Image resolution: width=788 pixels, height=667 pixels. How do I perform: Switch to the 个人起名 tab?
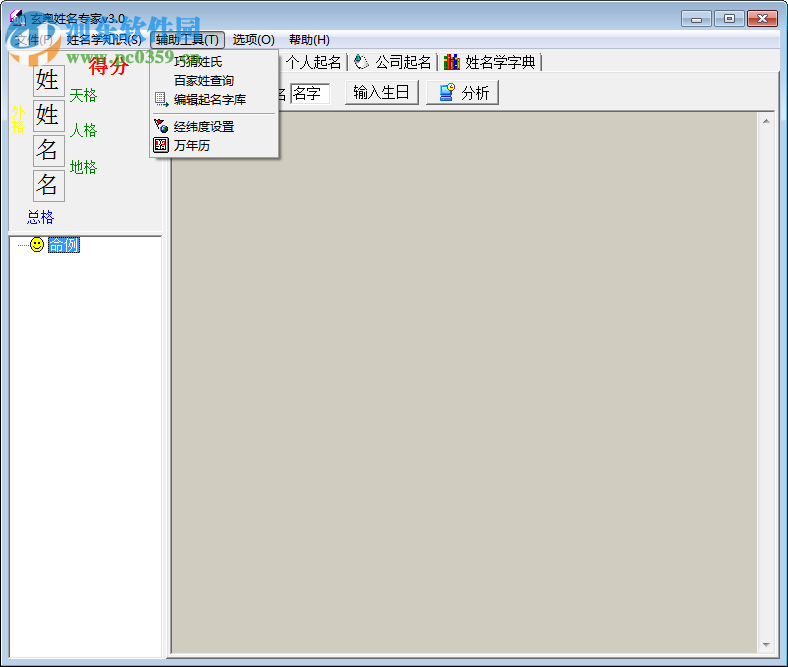click(314, 62)
